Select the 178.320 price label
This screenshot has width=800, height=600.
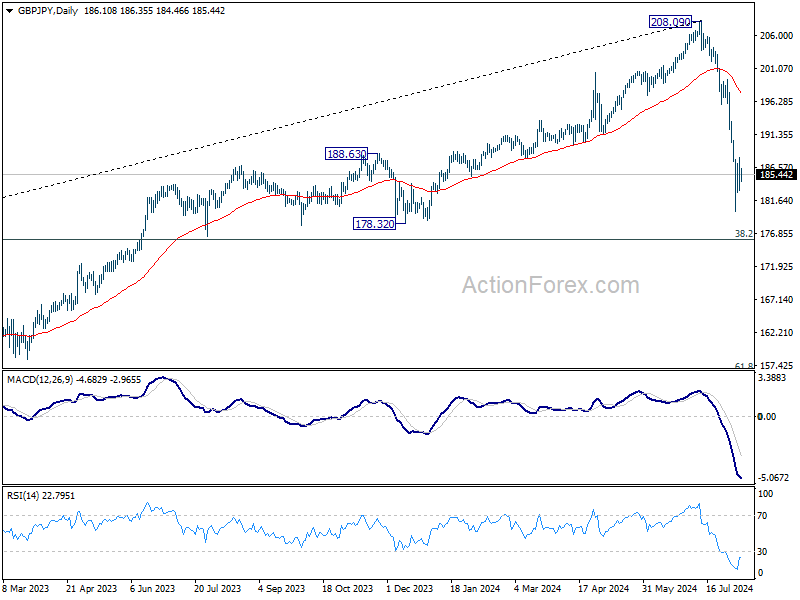click(x=374, y=223)
